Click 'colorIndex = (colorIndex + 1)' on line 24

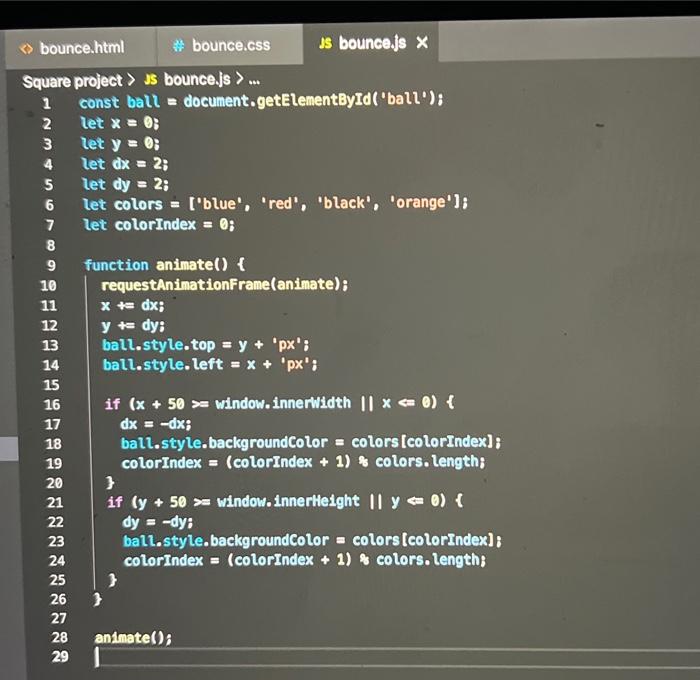tap(238, 560)
